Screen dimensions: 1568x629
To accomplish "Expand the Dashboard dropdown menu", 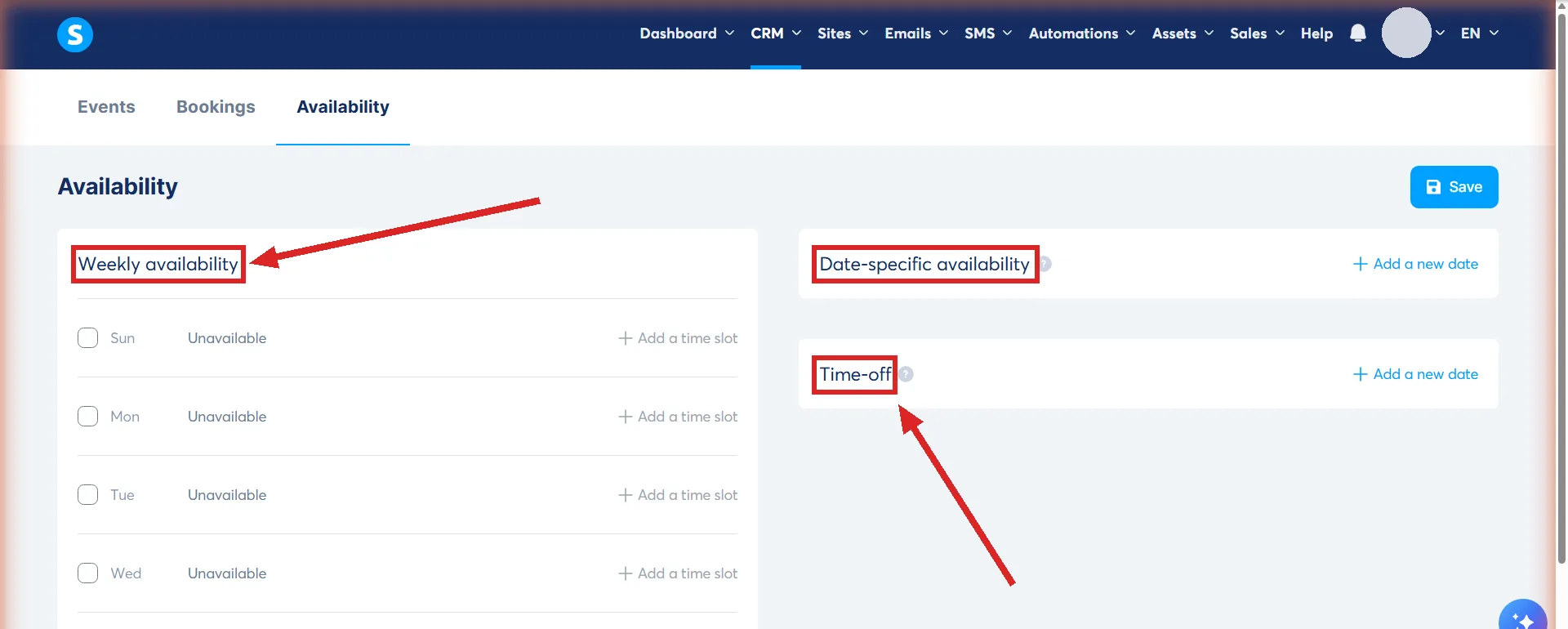I will [x=687, y=33].
